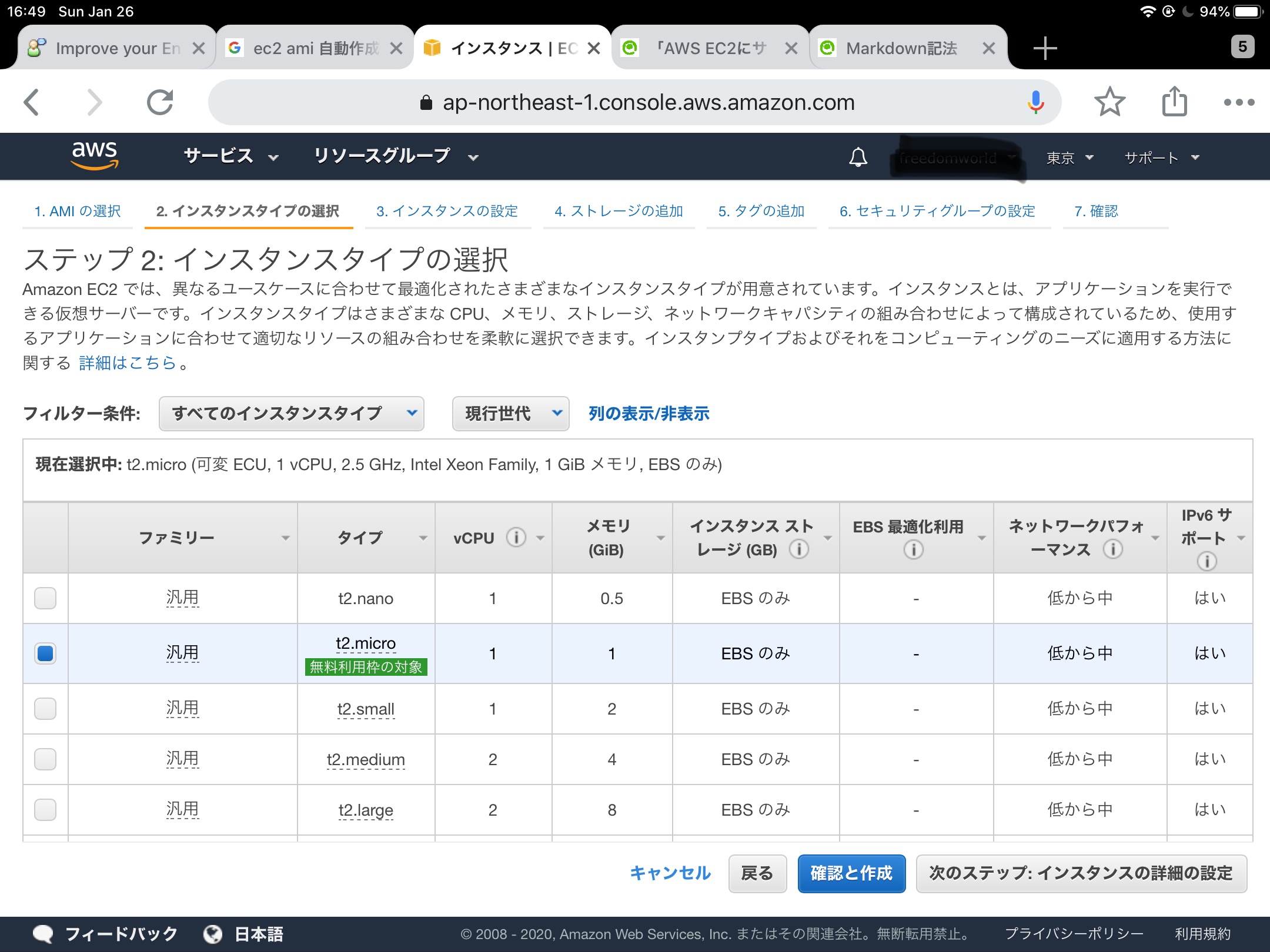
Task: Check the t2.medium row checkbox
Action: pyautogui.click(x=45, y=759)
